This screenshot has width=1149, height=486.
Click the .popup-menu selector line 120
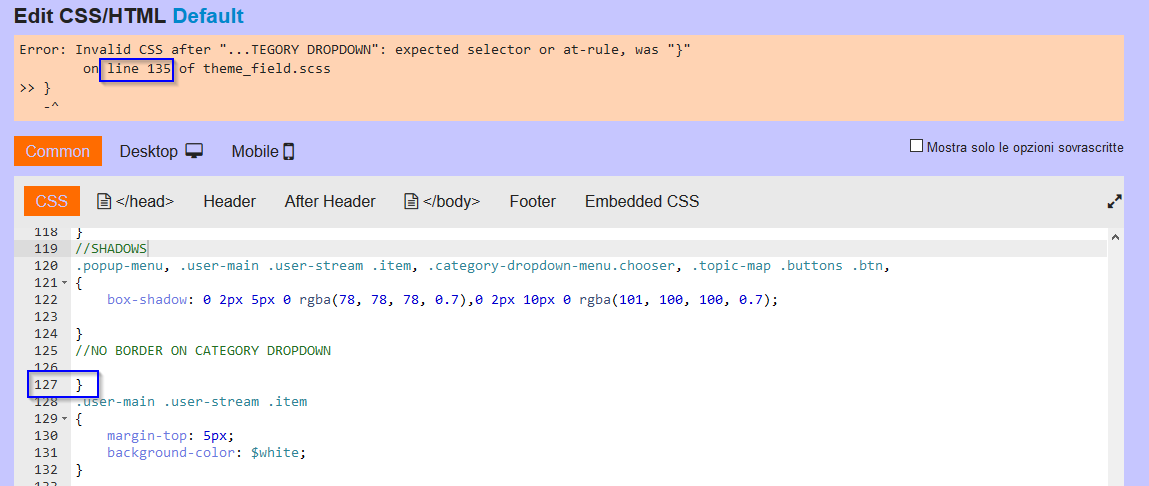482,265
